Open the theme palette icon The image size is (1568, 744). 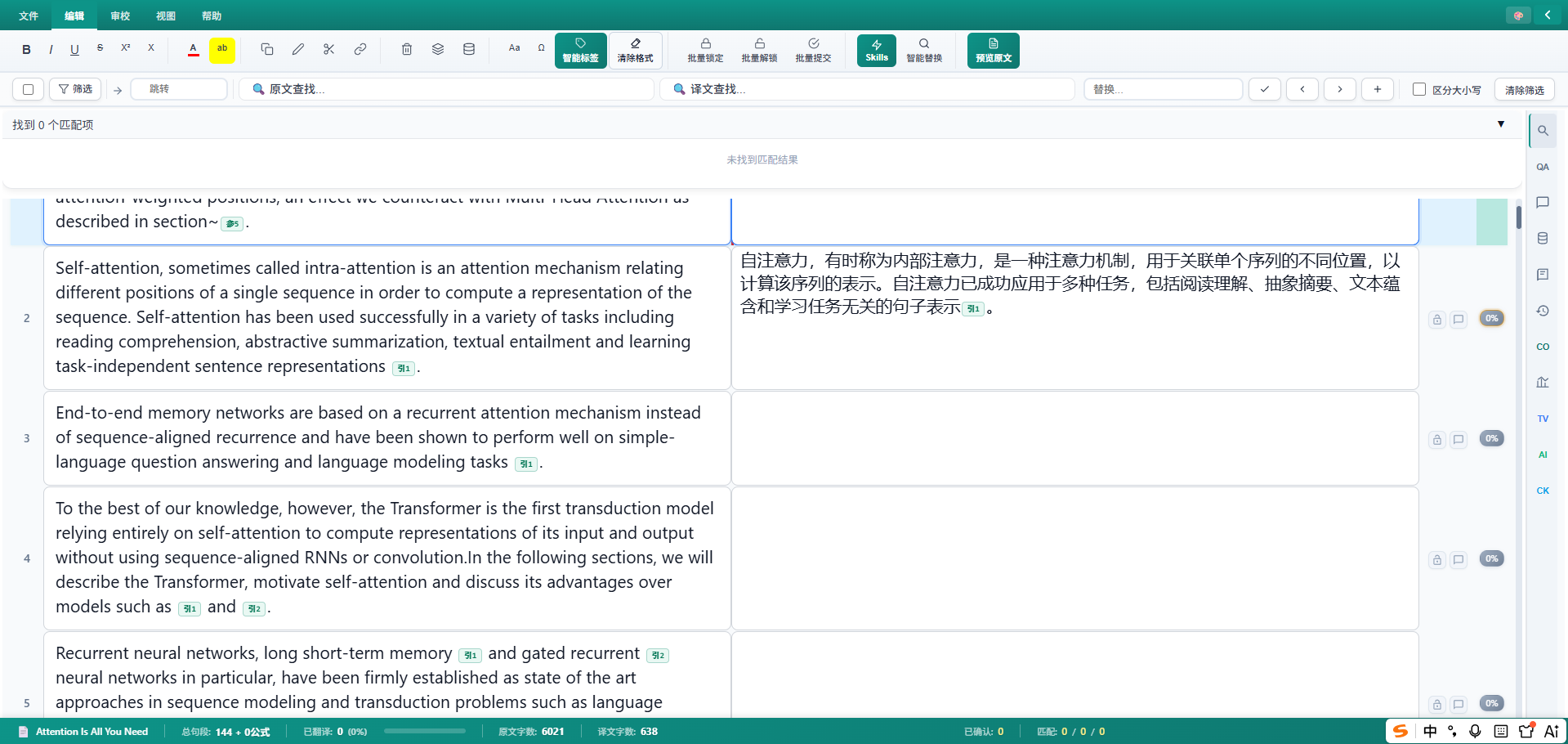1518,16
